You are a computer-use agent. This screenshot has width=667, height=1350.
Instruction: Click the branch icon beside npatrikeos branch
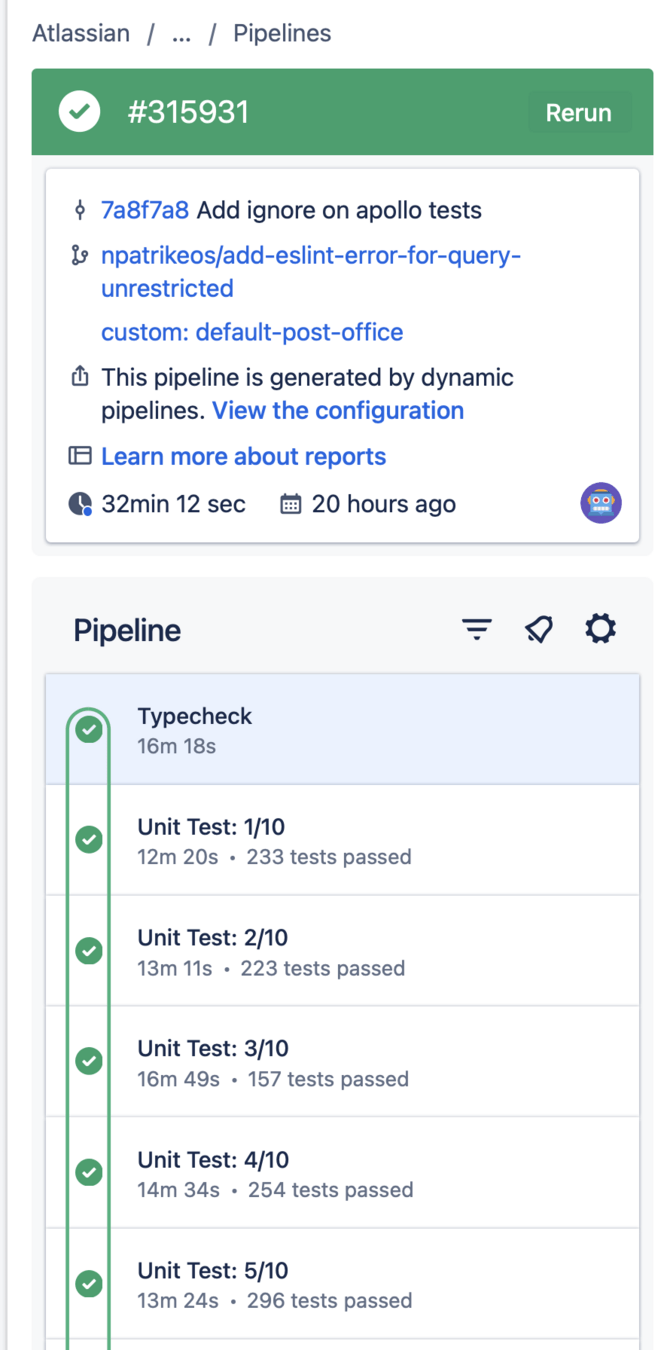80,257
